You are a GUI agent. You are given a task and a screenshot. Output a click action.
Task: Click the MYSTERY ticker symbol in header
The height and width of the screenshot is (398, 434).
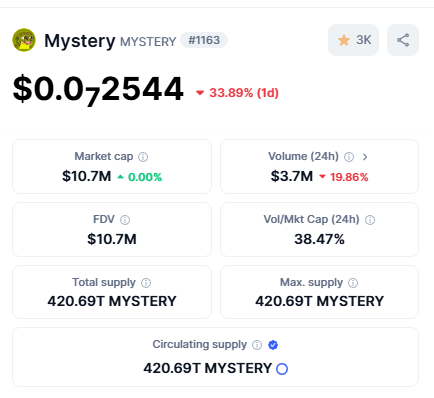tap(148, 42)
